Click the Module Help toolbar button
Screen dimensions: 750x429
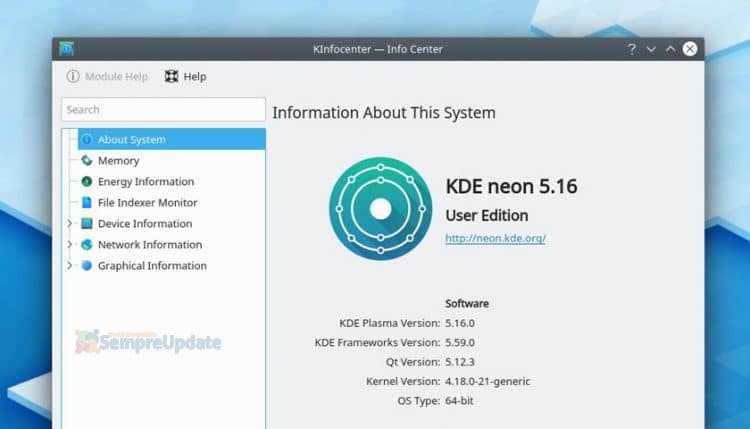pos(107,77)
